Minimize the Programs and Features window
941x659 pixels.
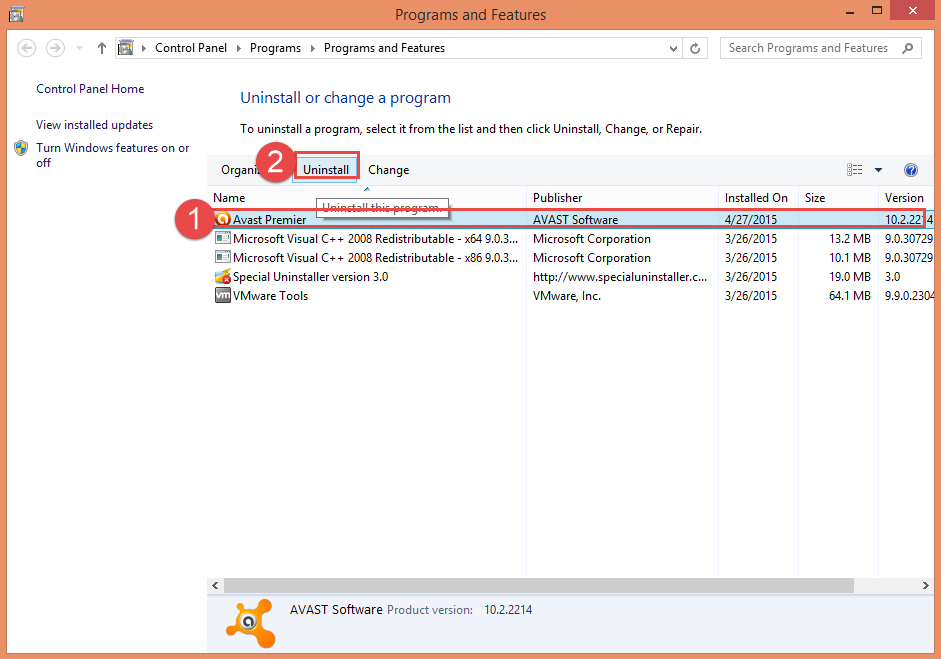850,12
